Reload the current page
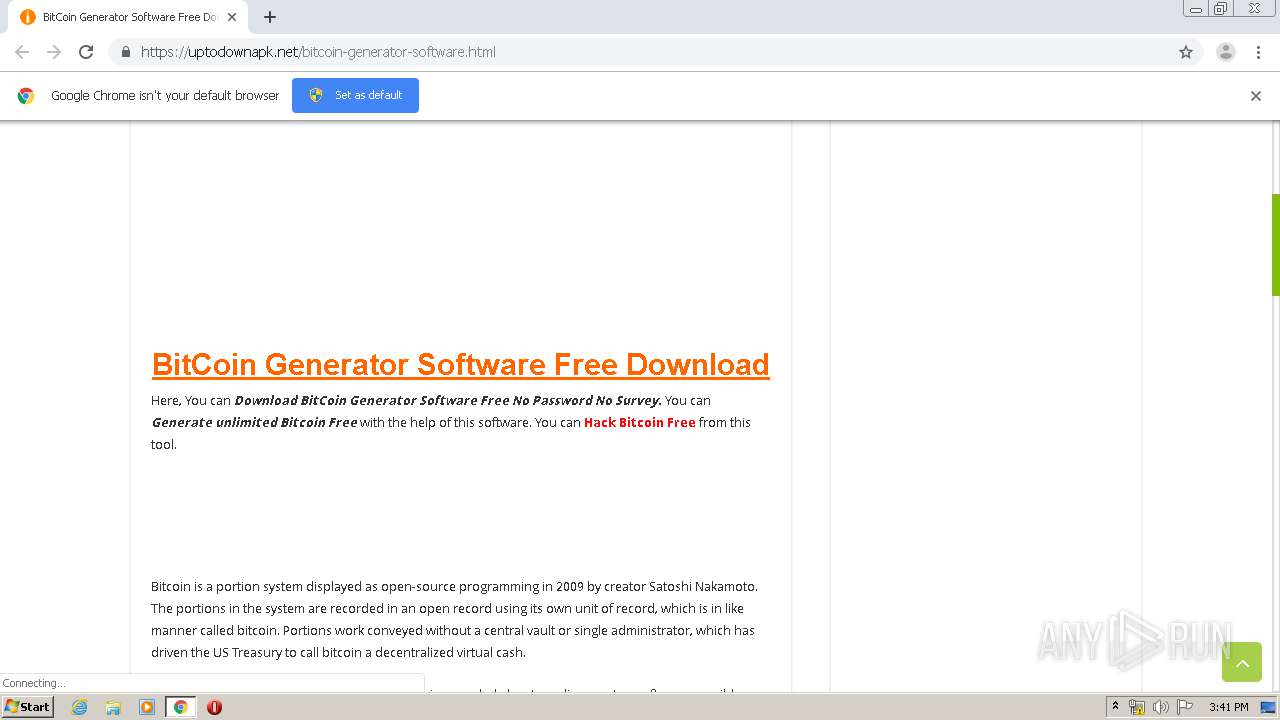 coord(86,52)
